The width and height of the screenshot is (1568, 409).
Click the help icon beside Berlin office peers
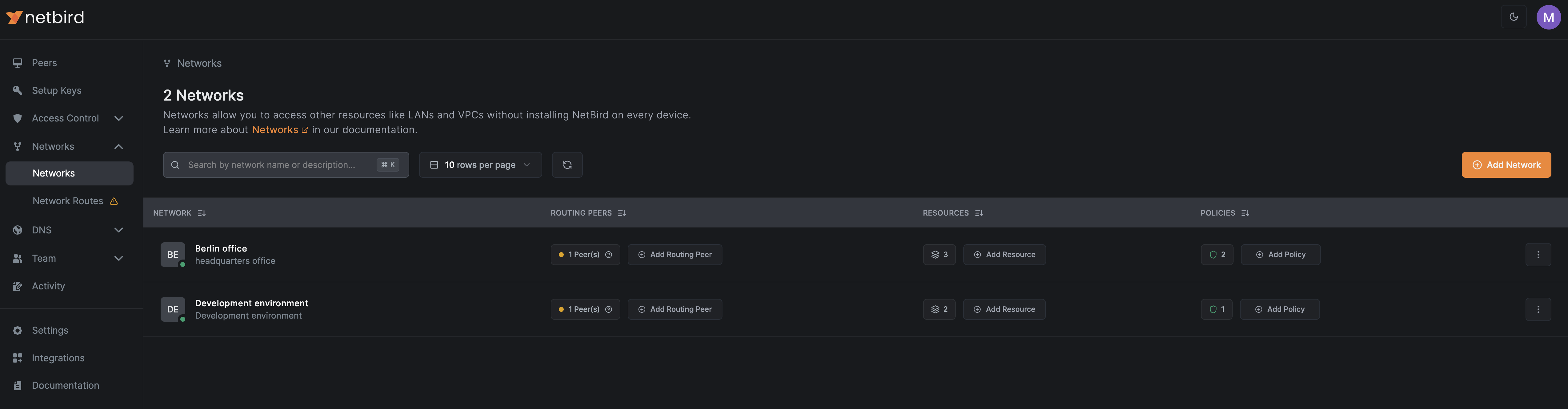[608, 254]
